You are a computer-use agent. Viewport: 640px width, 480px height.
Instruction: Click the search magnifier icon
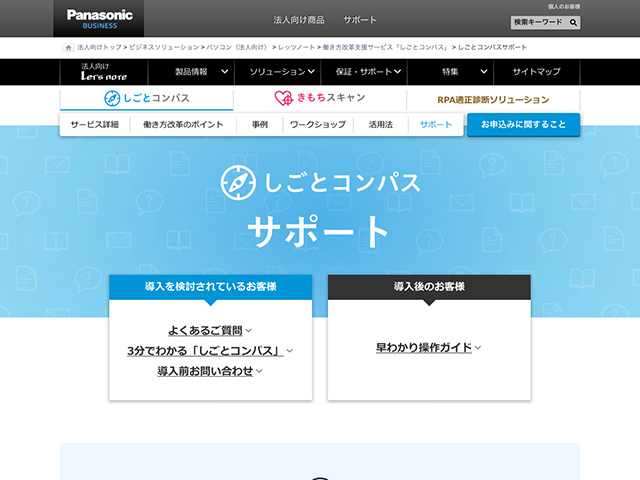pos(573,22)
